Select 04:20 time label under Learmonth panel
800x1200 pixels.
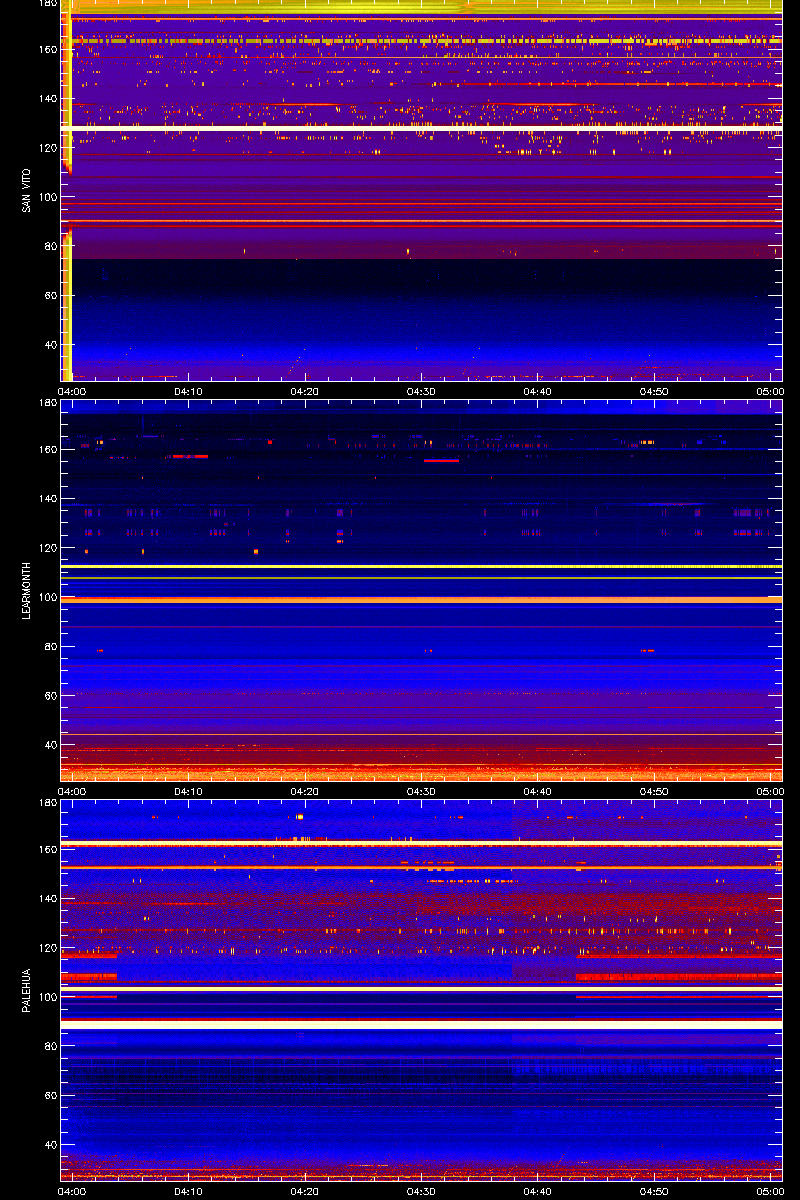pos(305,791)
